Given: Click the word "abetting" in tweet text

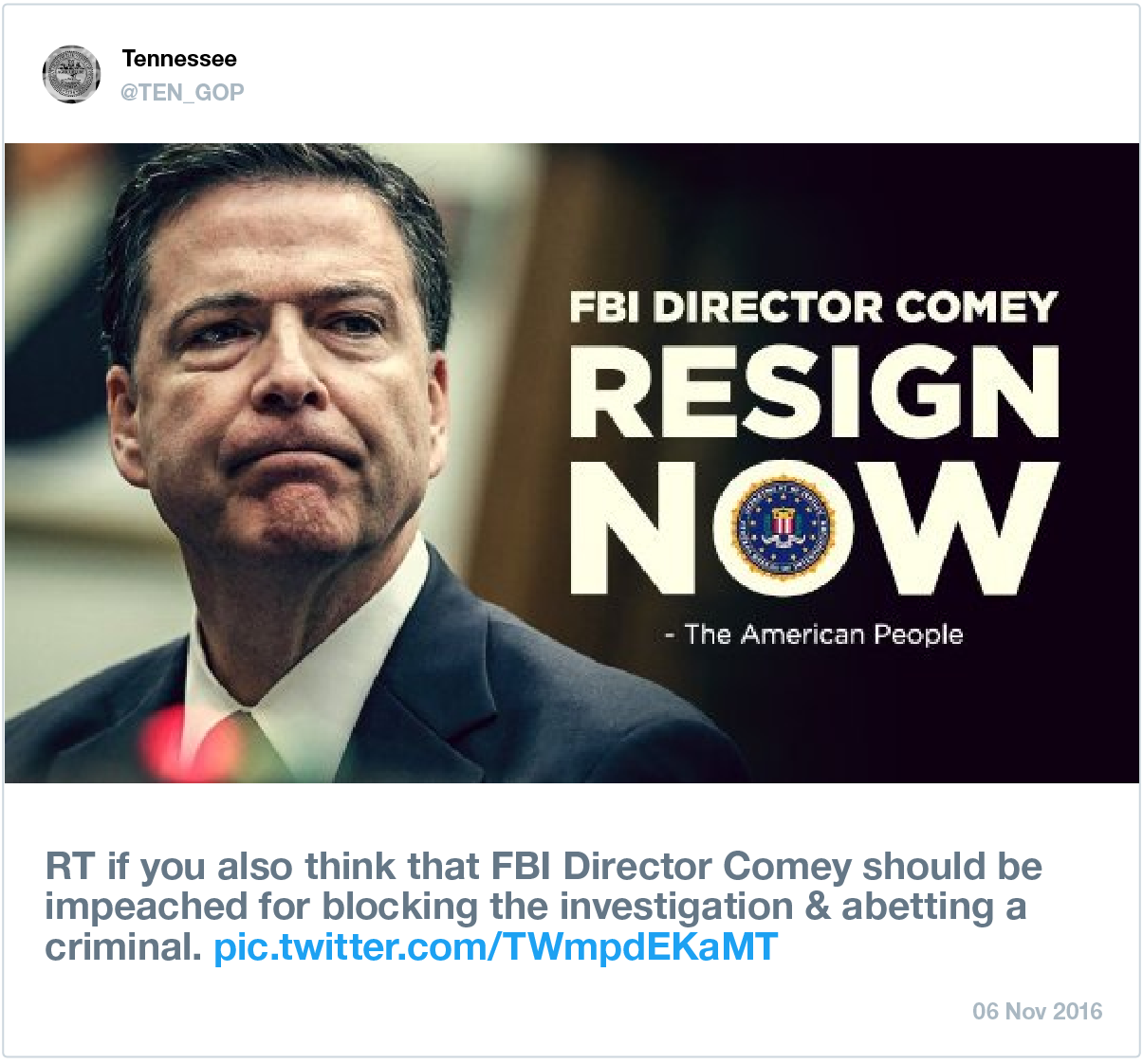Looking at the screenshot, I should coord(916,907).
